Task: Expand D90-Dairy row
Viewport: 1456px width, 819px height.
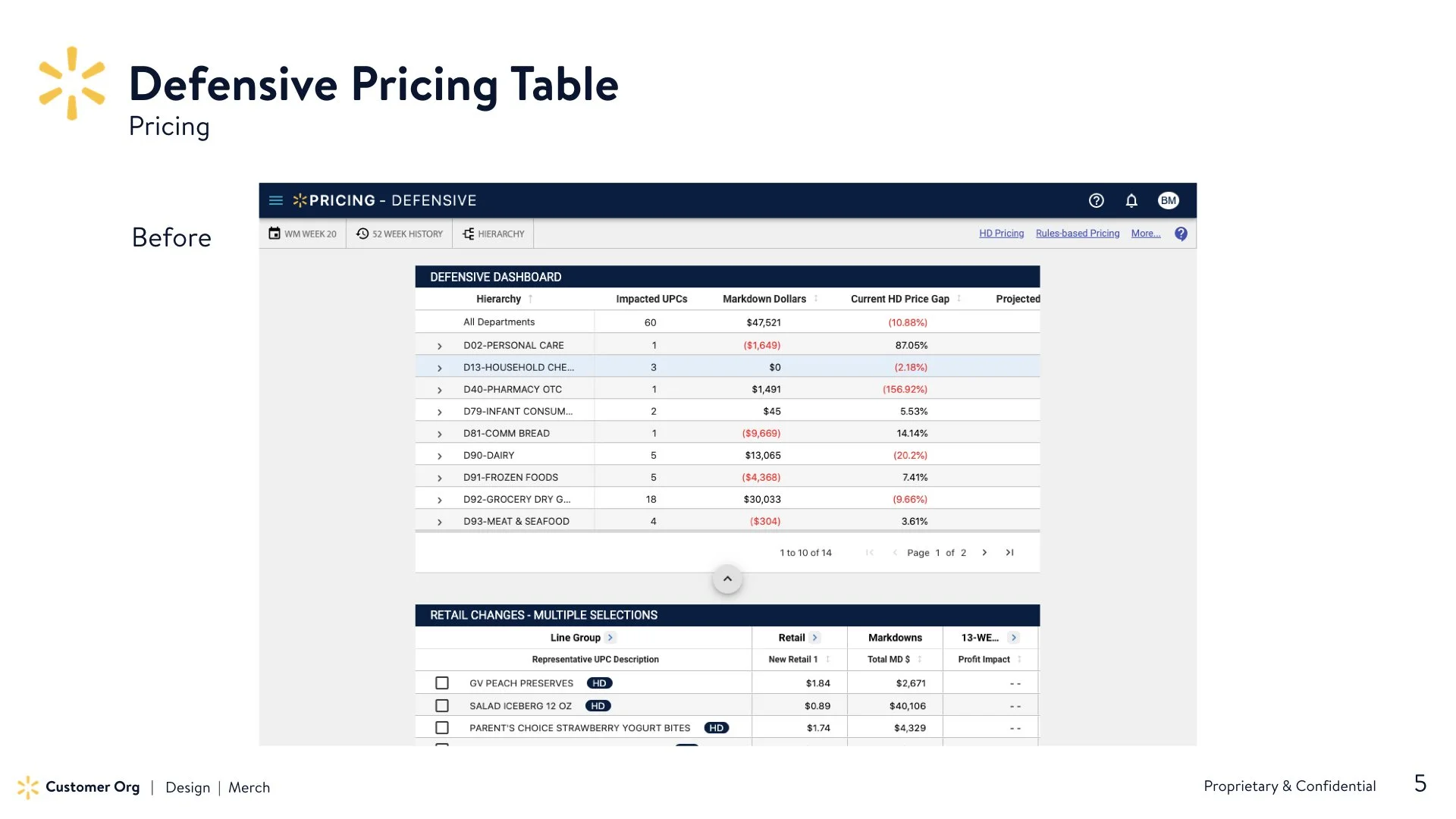Action: tap(440, 456)
